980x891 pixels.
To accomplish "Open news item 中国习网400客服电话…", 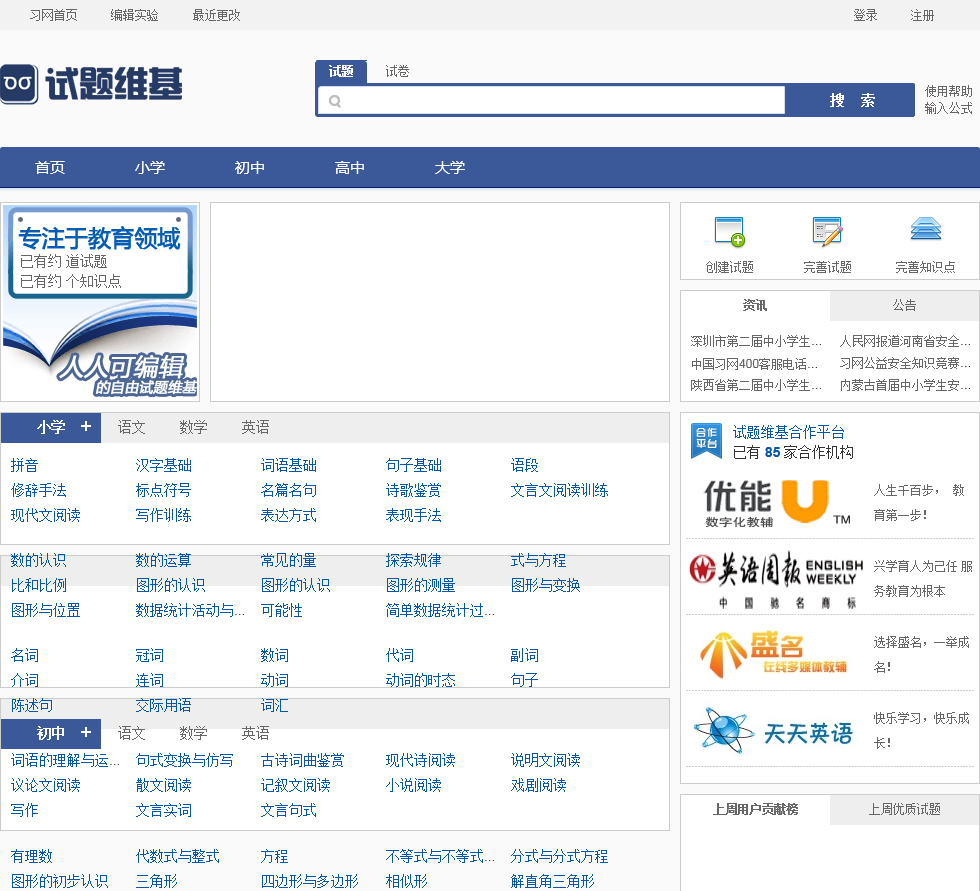I will (x=755, y=364).
